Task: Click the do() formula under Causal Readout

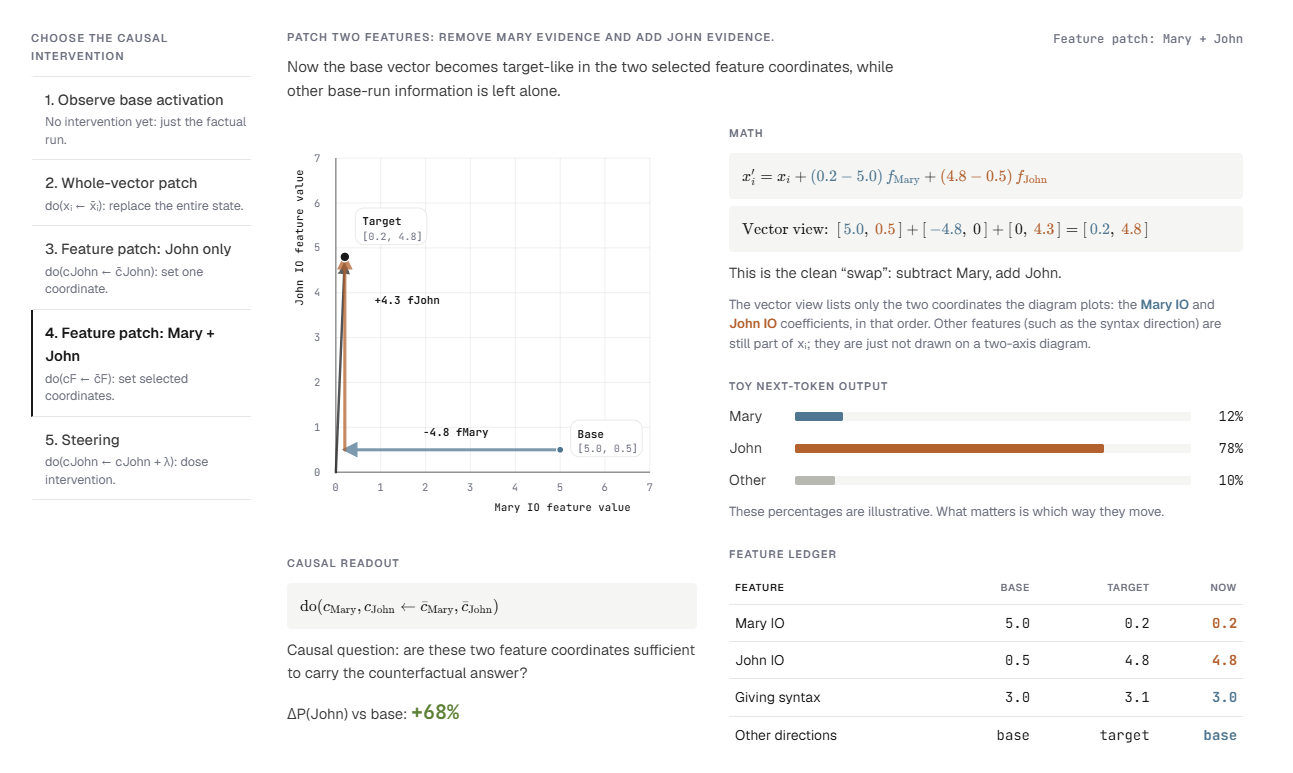Action: tap(492, 606)
